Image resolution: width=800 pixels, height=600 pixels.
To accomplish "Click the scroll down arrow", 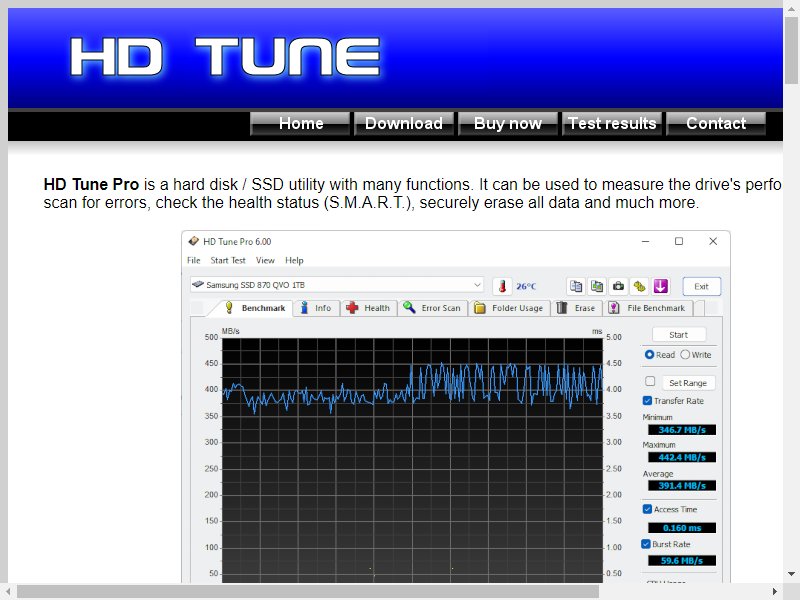I will 792,574.
